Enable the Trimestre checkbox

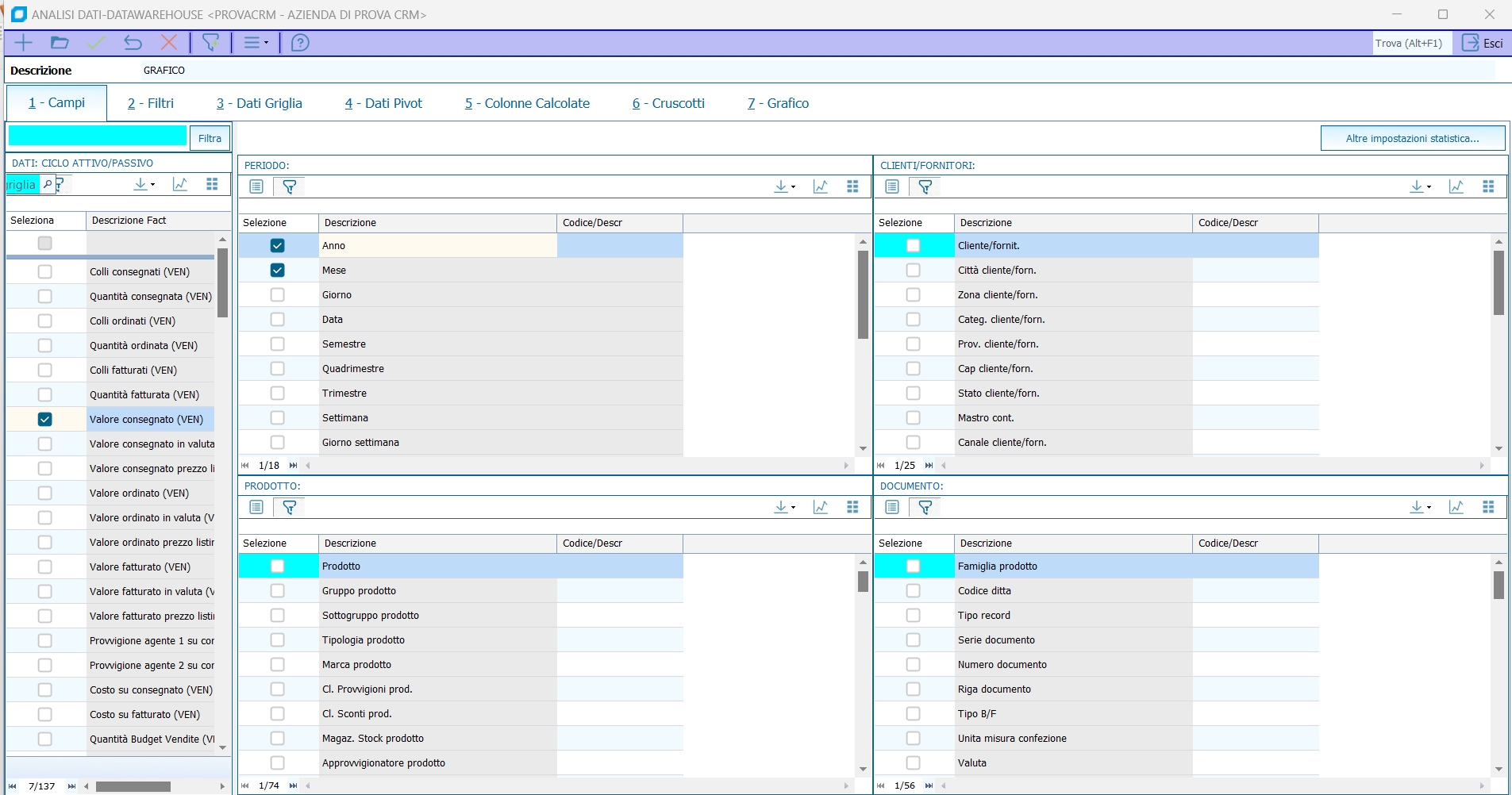point(277,394)
